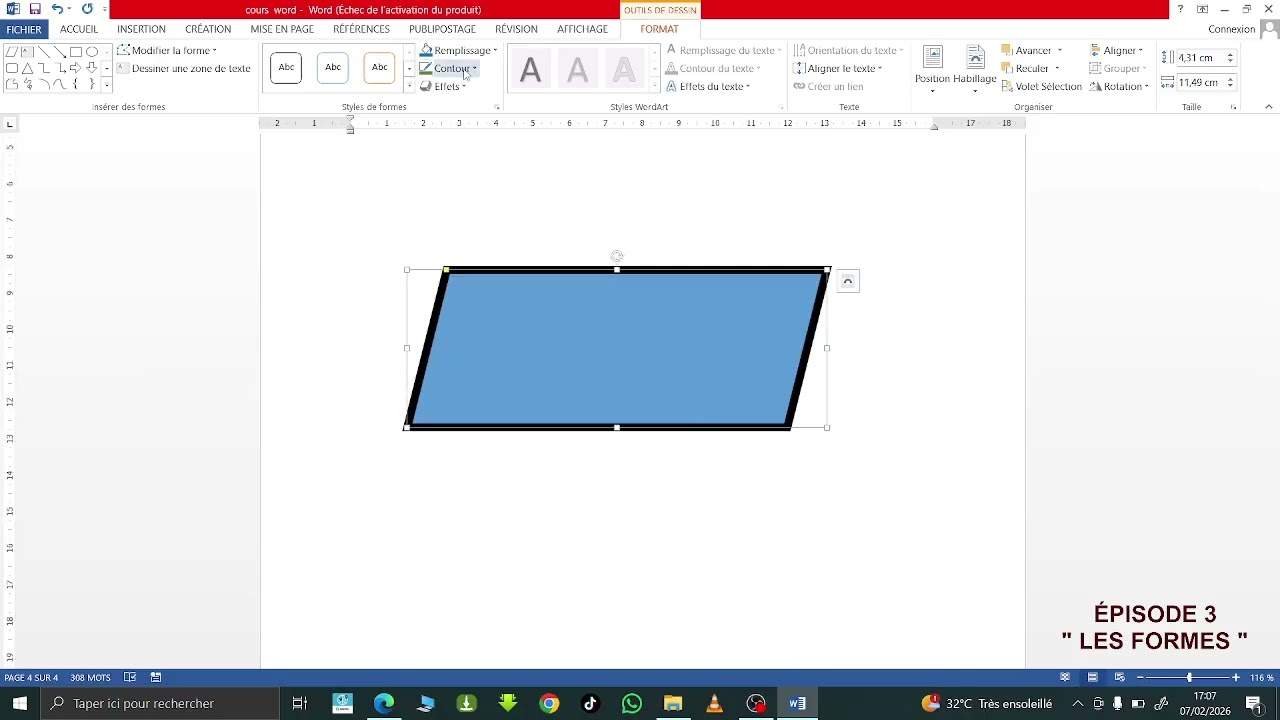Zoom out with the minus button

[1140, 677]
